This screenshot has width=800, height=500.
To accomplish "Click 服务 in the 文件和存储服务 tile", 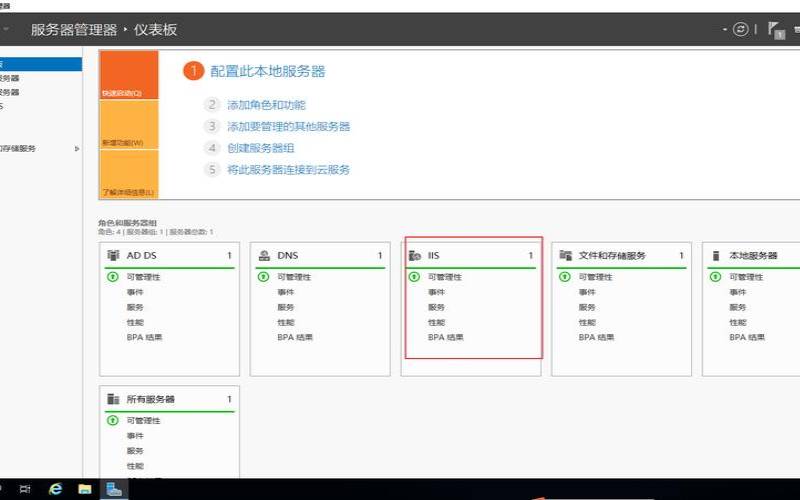I will (x=587, y=307).
